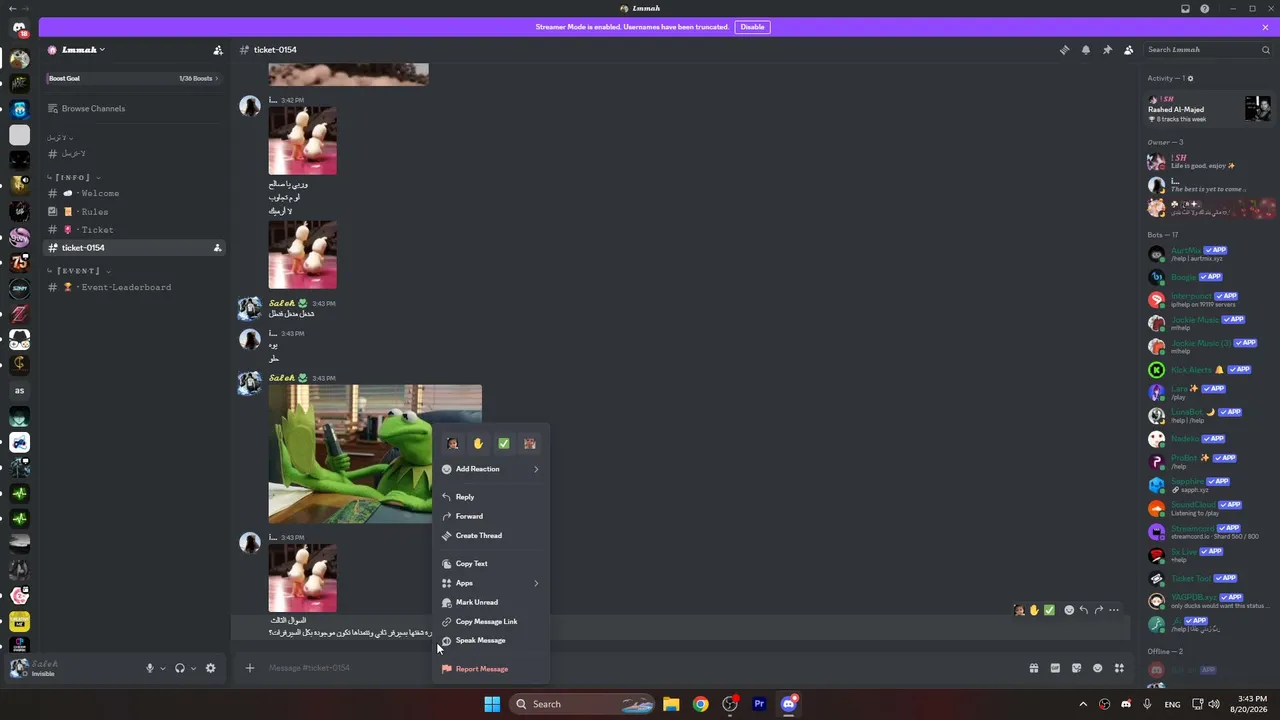Open File Explorer from taskbar

click(671, 704)
